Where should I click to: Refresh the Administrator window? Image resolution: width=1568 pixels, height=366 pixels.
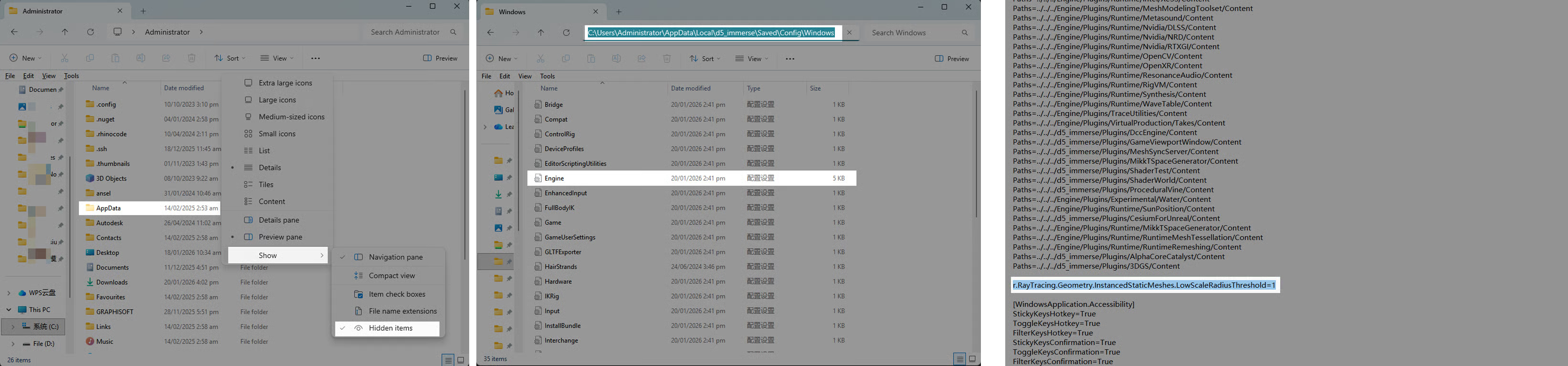click(x=91, y=32)
